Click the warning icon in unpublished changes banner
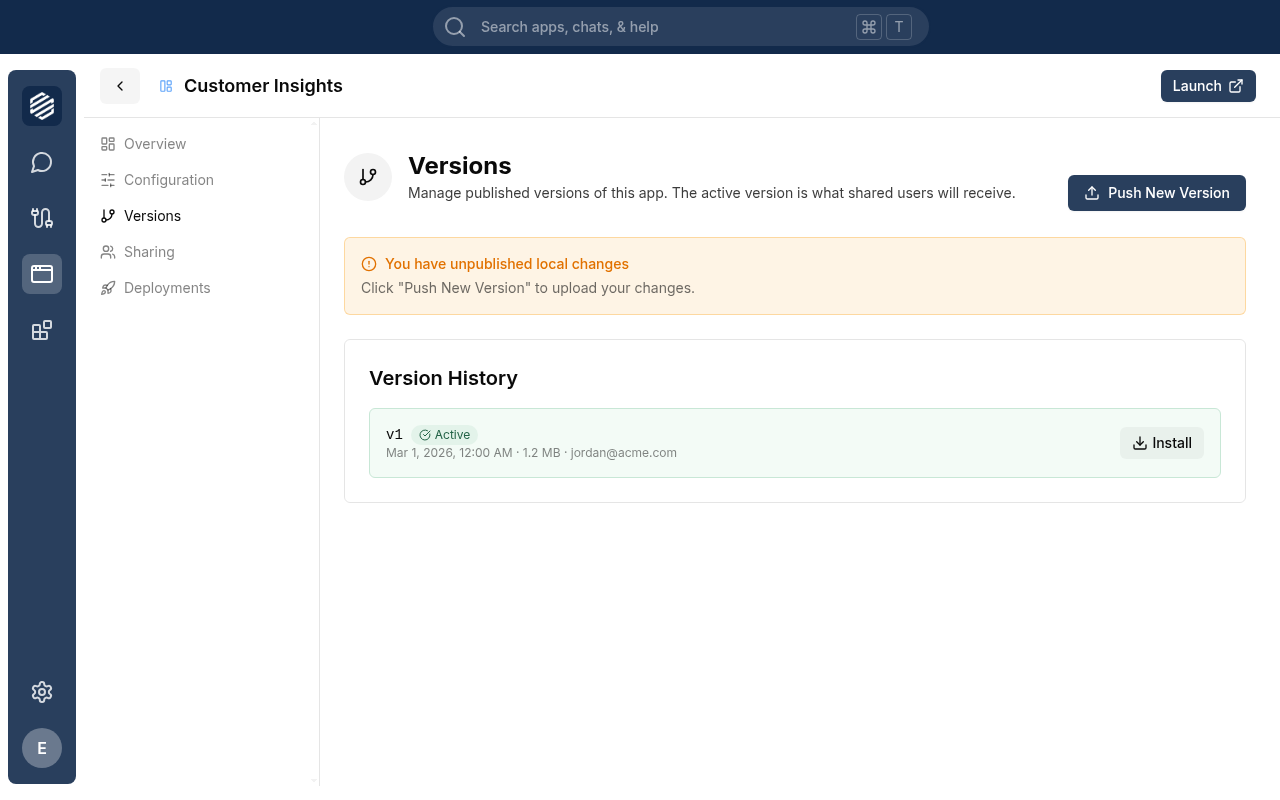1280x800 pixels. click(369, 264)
